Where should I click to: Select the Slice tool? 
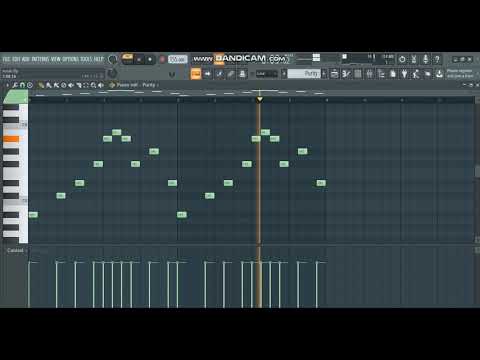coord(79,85)
